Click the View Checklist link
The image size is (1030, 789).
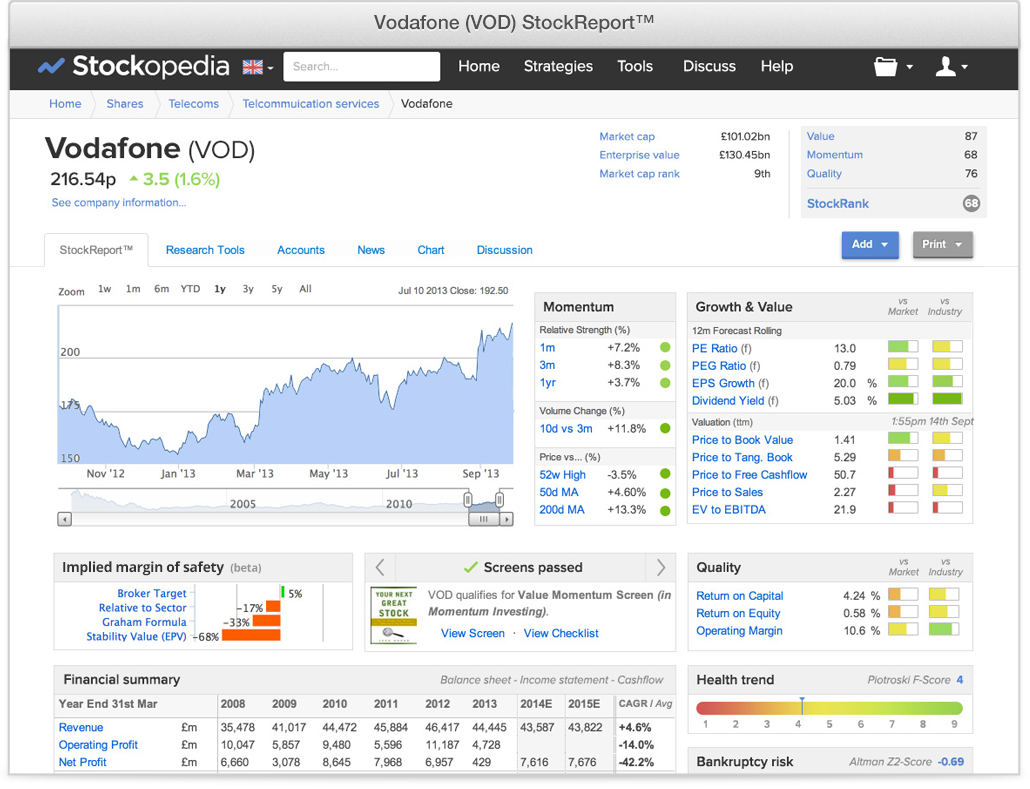tap(561, 633)
